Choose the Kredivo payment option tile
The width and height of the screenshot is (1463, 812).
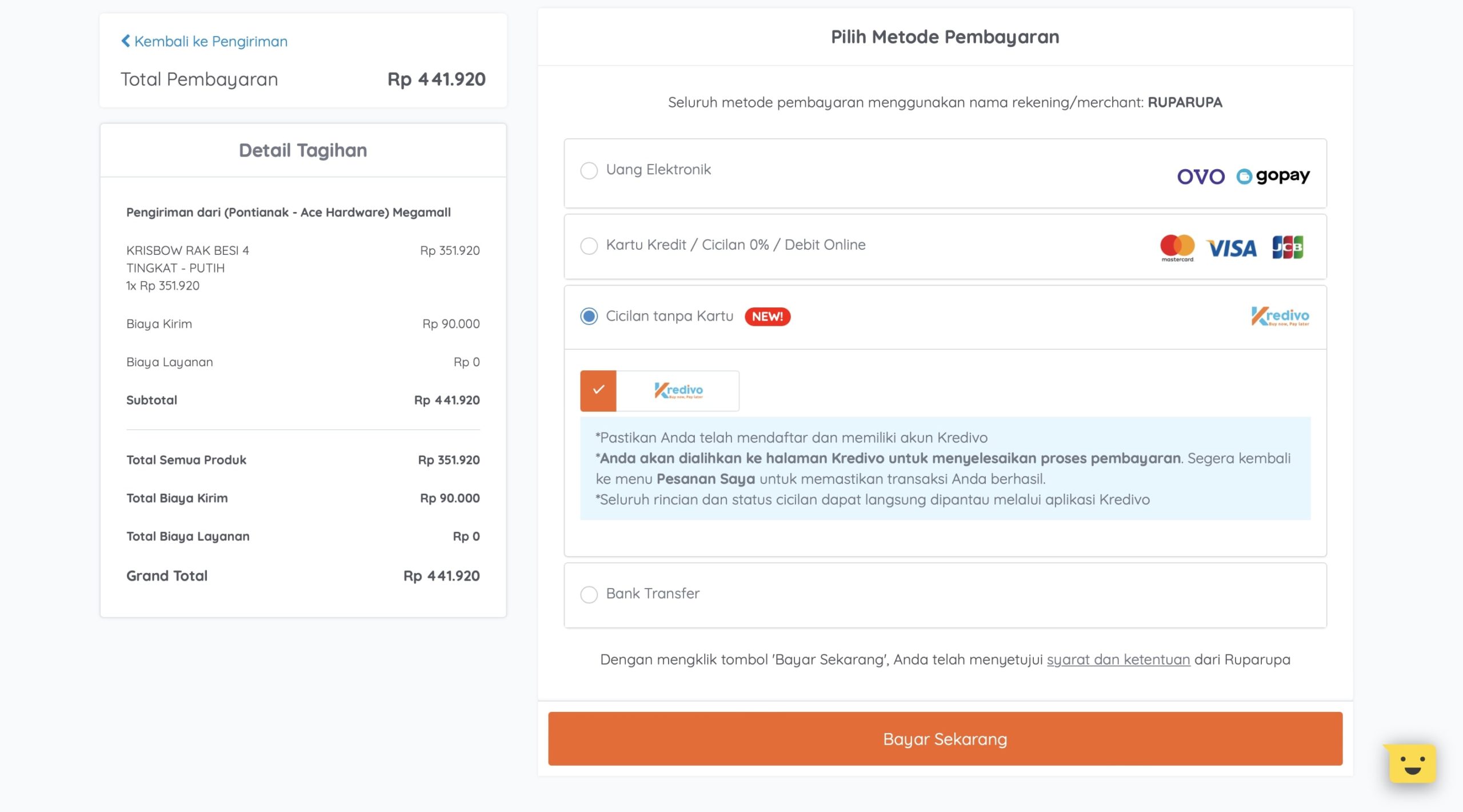coord(678,391)
